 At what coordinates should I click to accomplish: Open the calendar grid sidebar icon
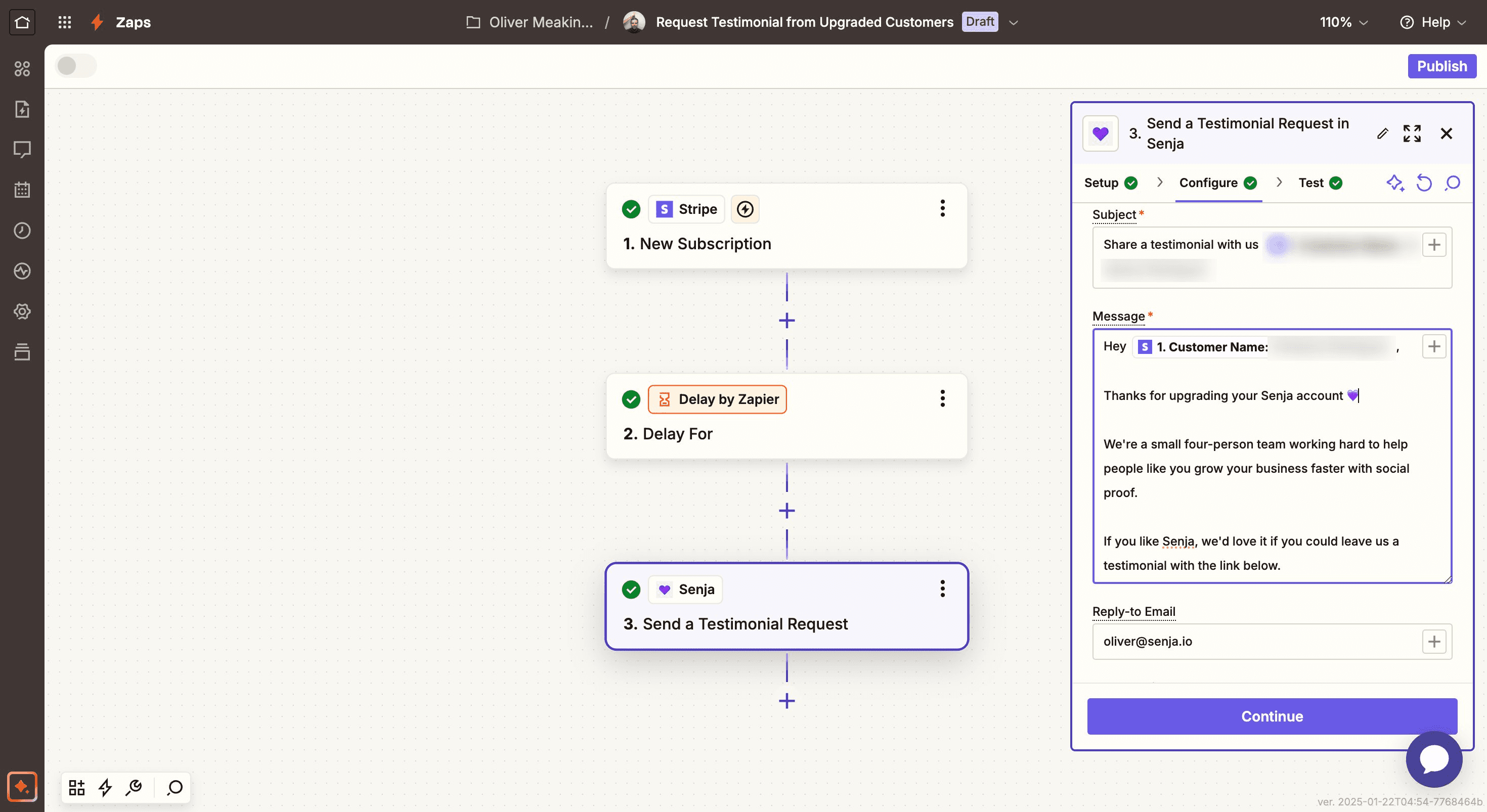22,190
